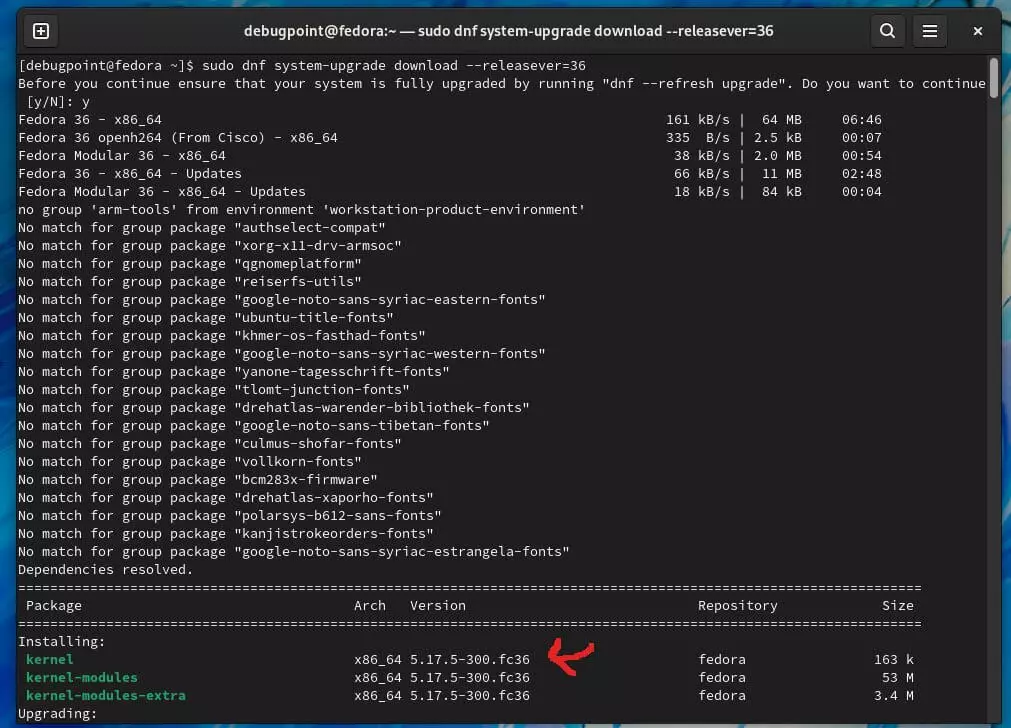Click the 'Version' column header
Image resolution: width=1011 pixels, height=728 pixels.
[438, 606]
